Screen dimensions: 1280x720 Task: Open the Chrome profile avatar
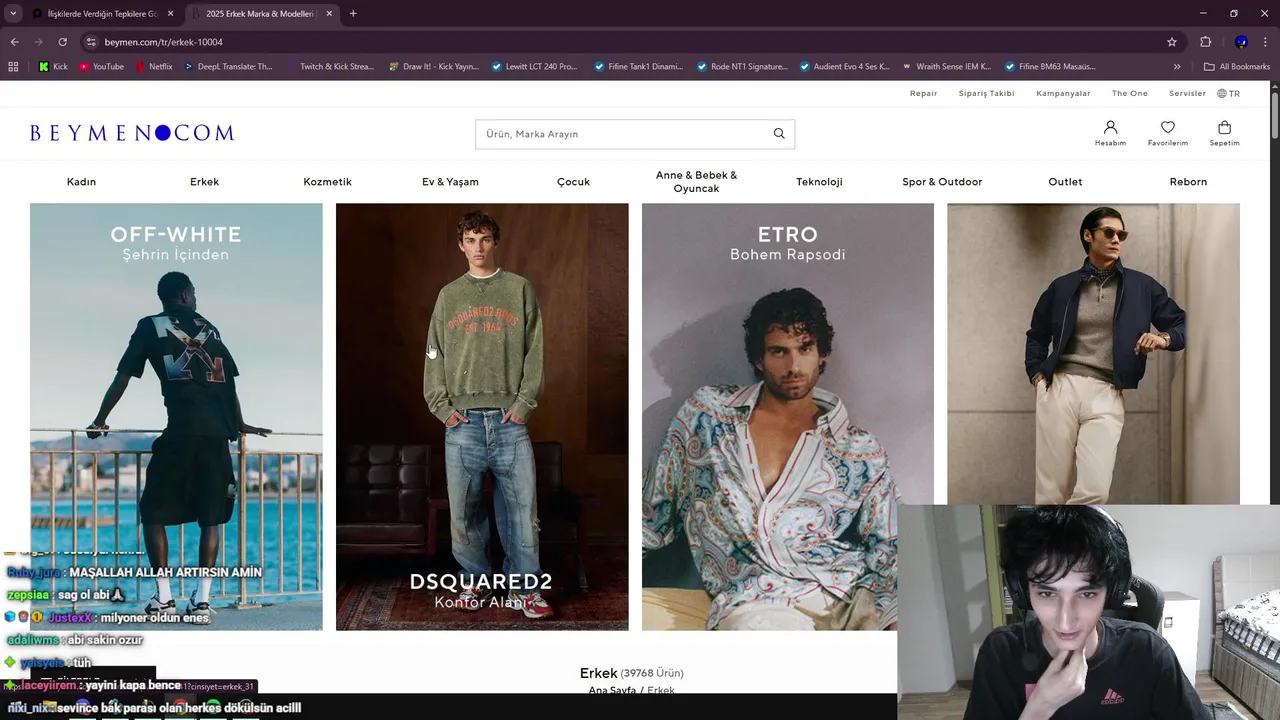(x=1241, y=42)
